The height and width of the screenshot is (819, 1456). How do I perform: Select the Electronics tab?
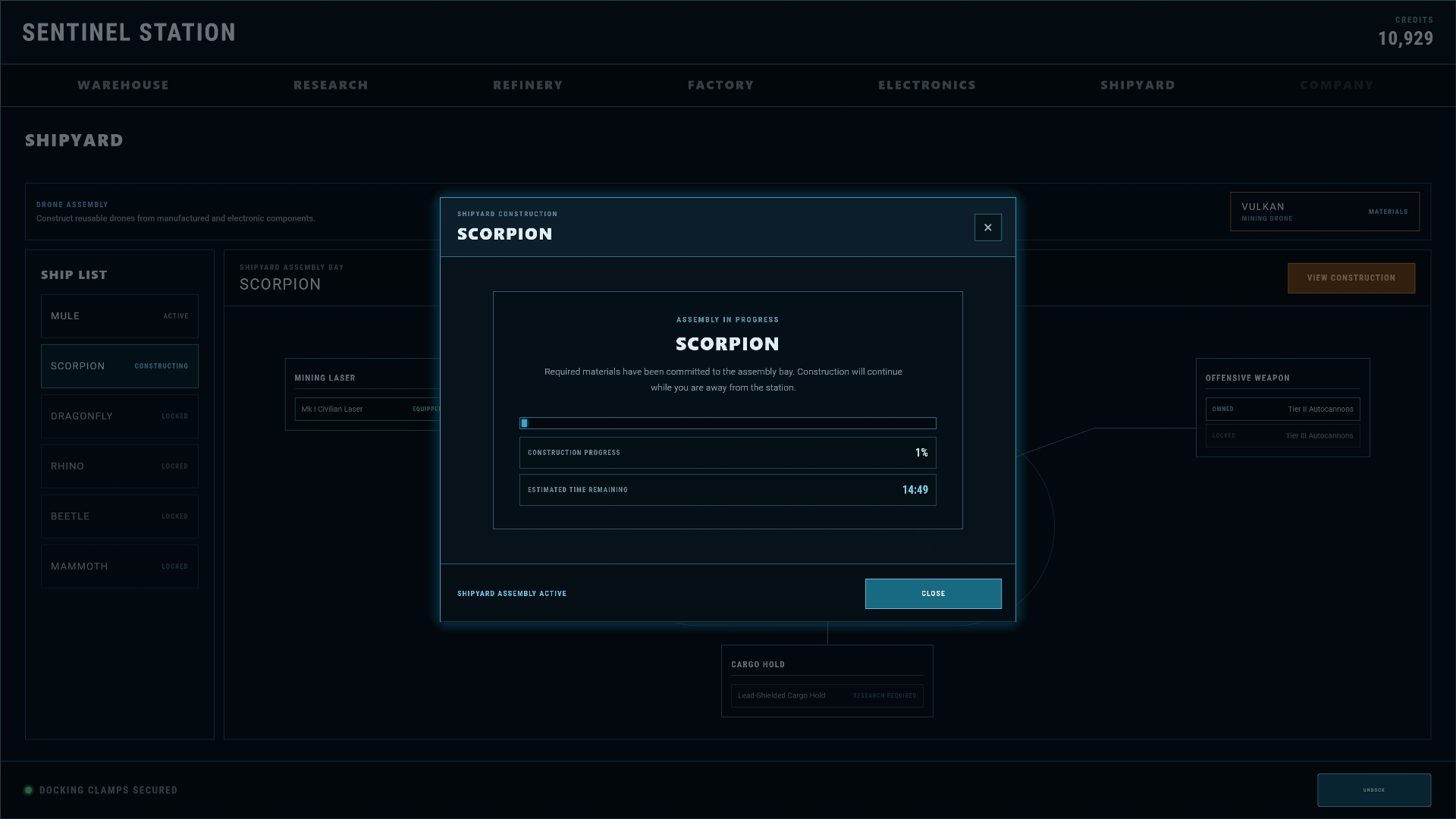click(x=927, y=85)
